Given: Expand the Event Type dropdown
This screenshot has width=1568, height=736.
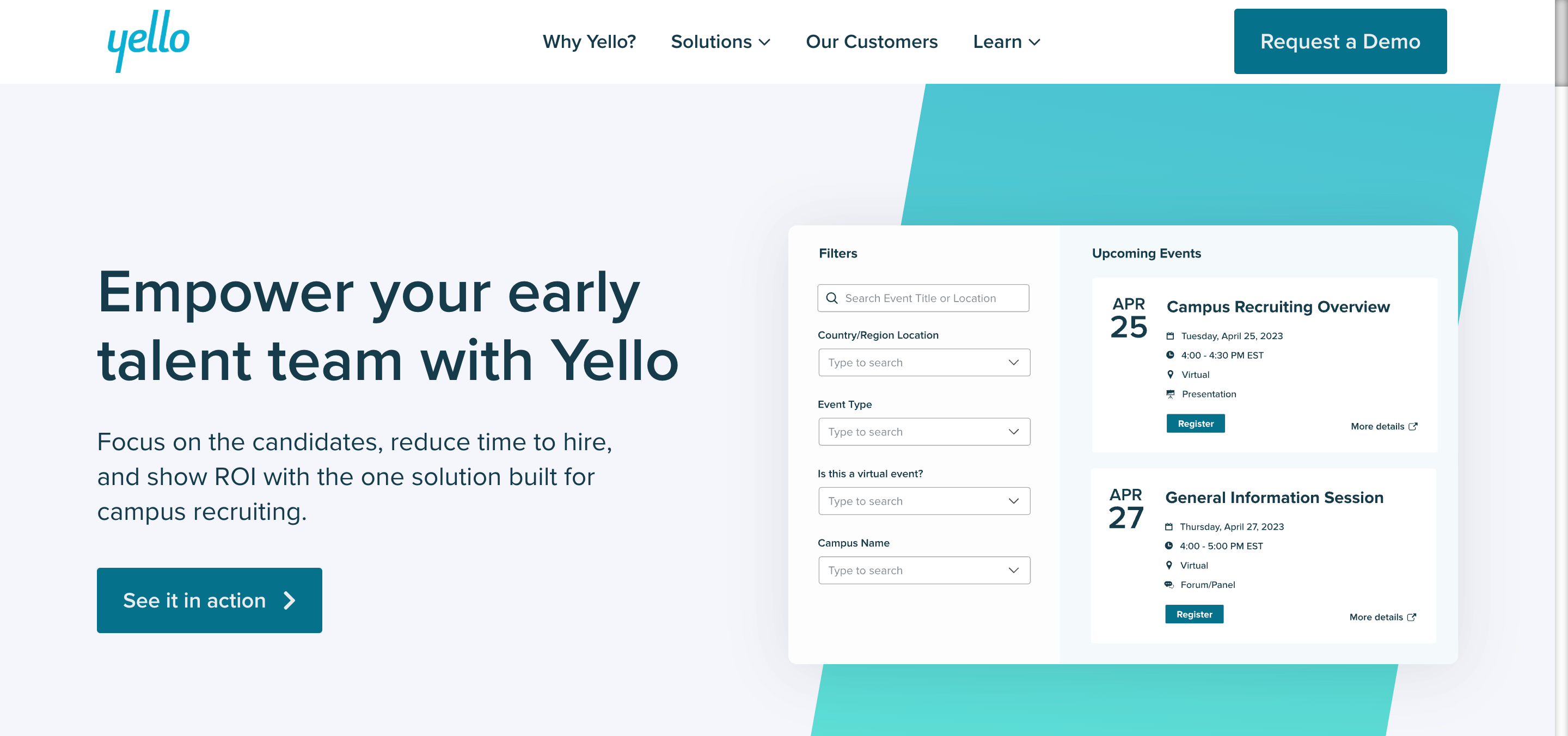Looking at the screenshot, I should click(924, 432).
